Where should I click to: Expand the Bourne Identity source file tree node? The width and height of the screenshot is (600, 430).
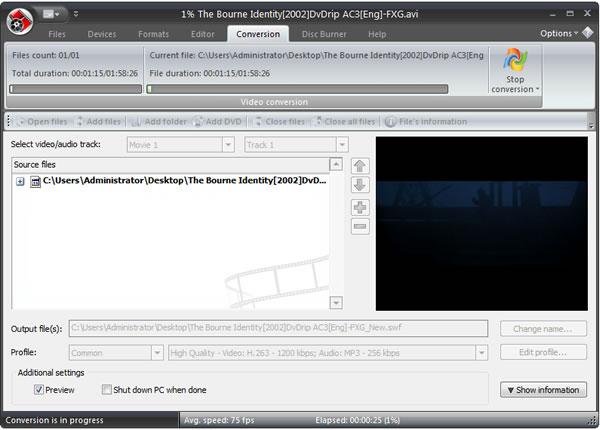[x=20, y=181]
